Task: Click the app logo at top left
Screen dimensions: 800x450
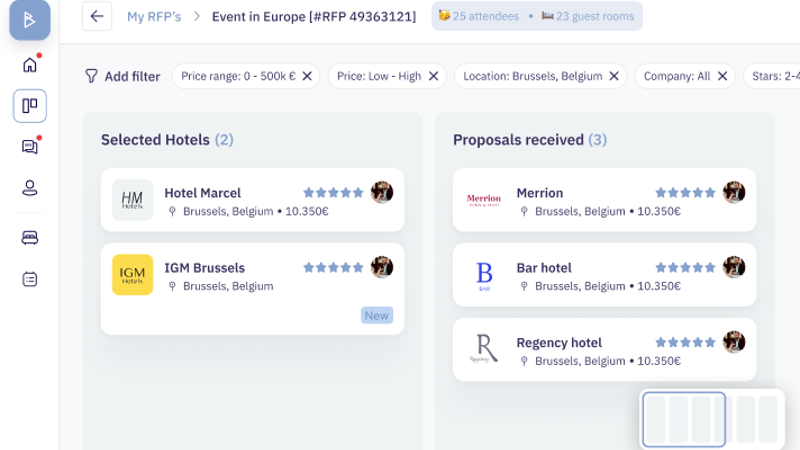Action: pos(30,19)
